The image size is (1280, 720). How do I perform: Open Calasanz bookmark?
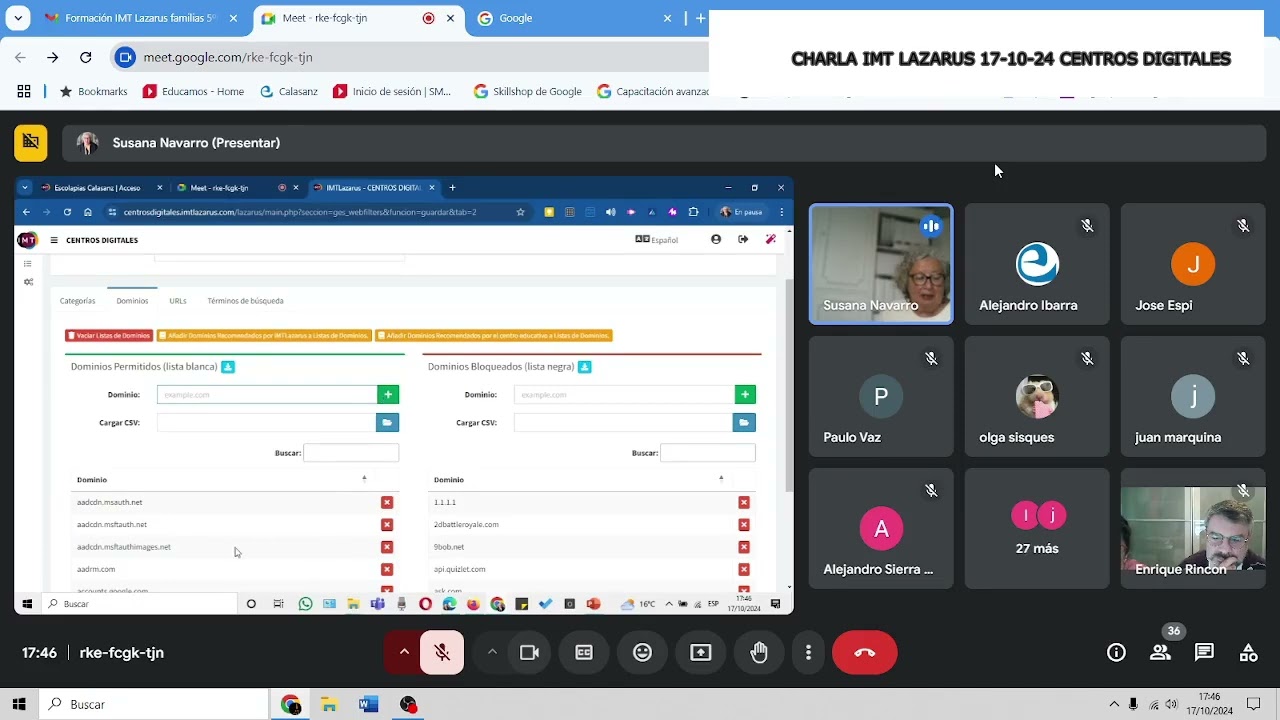click(288, 91)
